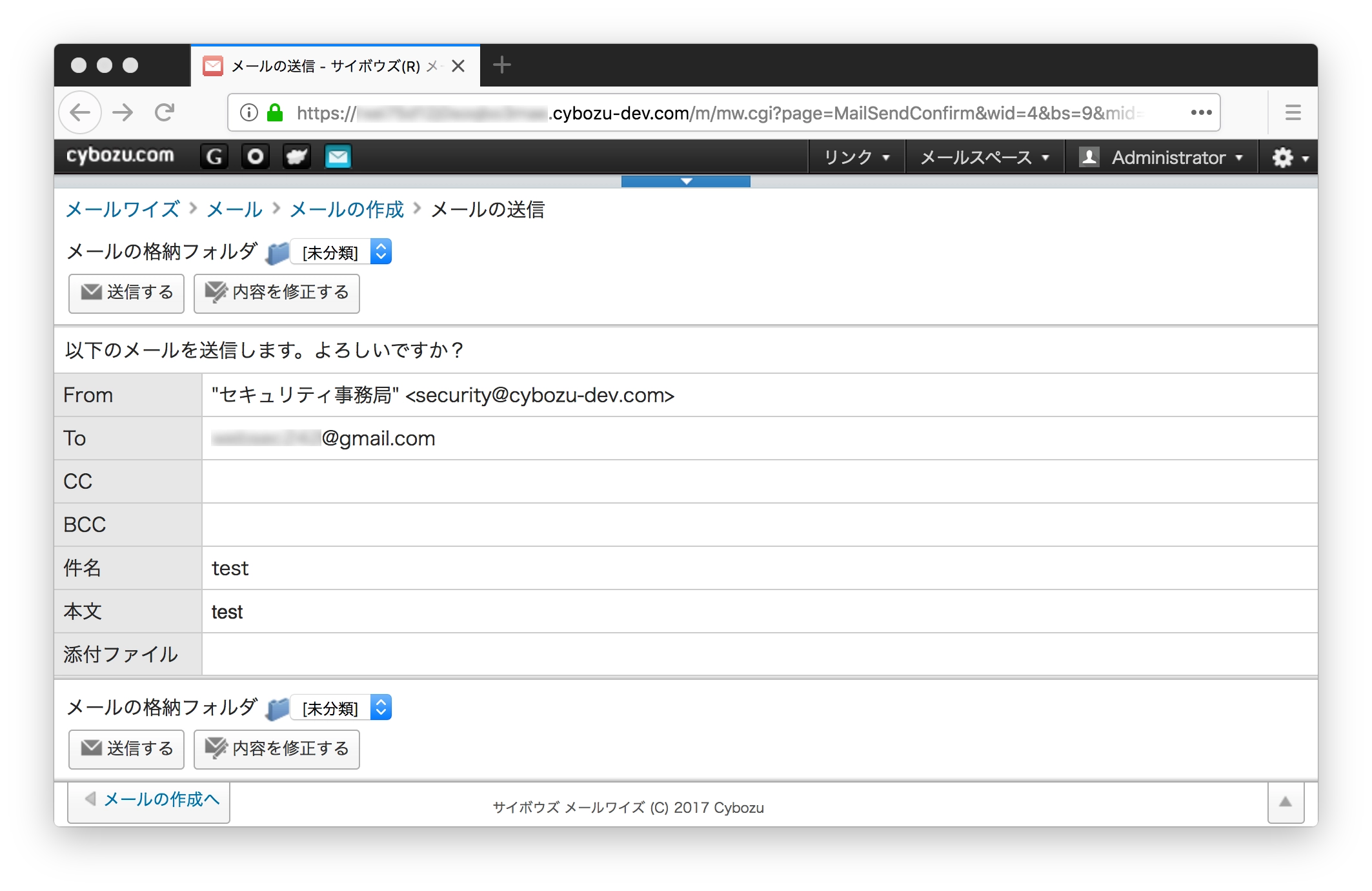This screenshot has width=1372, height=891.
Task: Click the top 送信する button
Action: [126, 293]
